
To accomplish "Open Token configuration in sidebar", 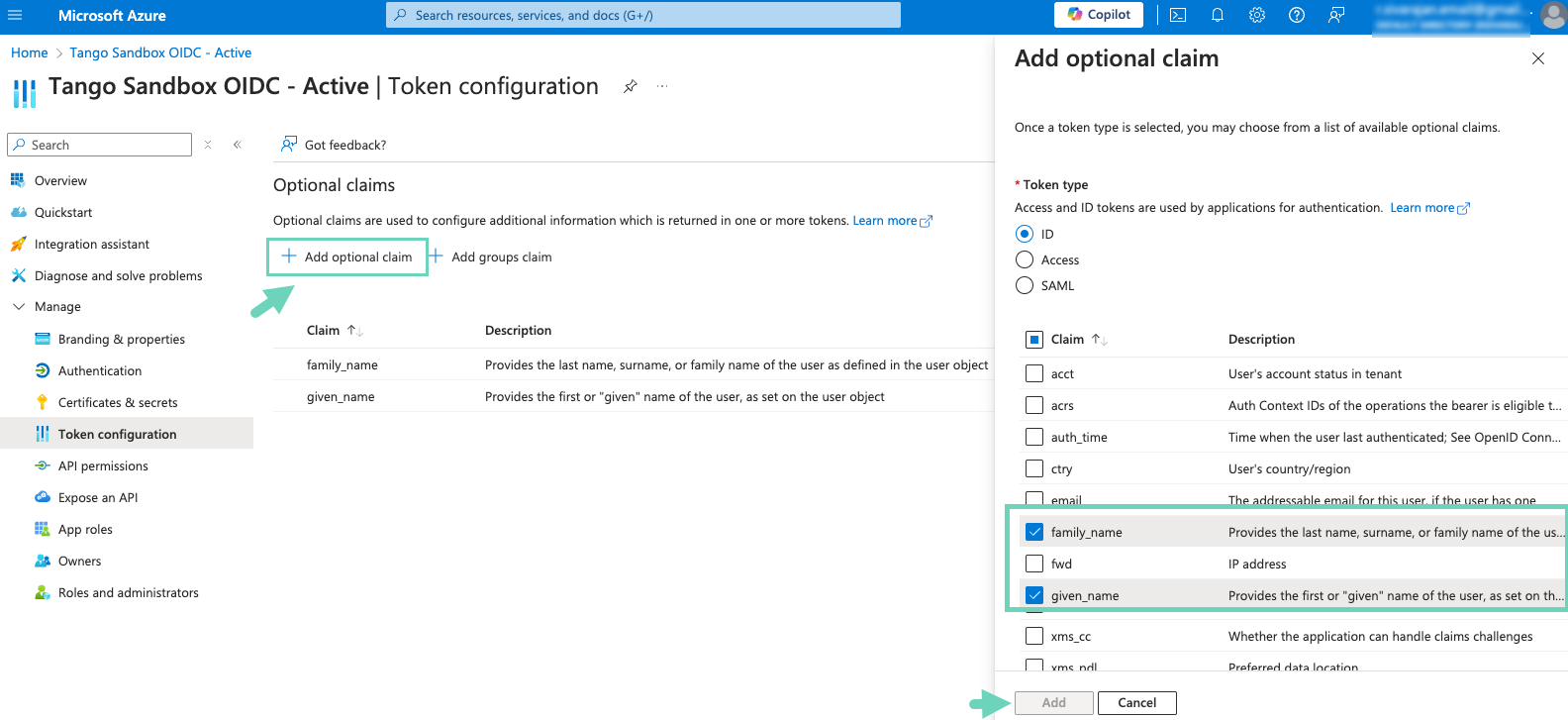I will pos(127,434).
